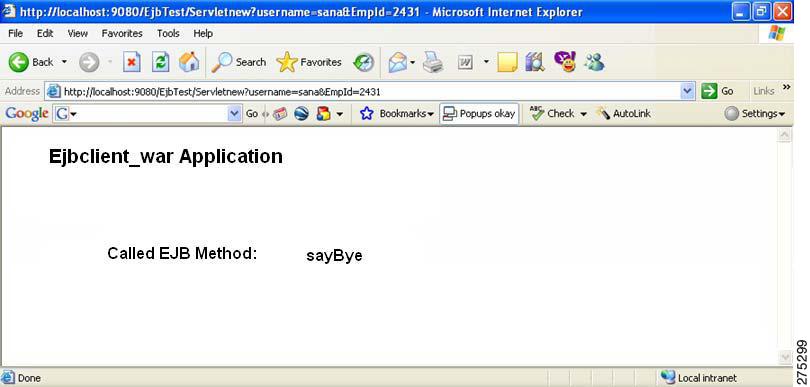Open the Favorites menu

[x=122, y=33]
